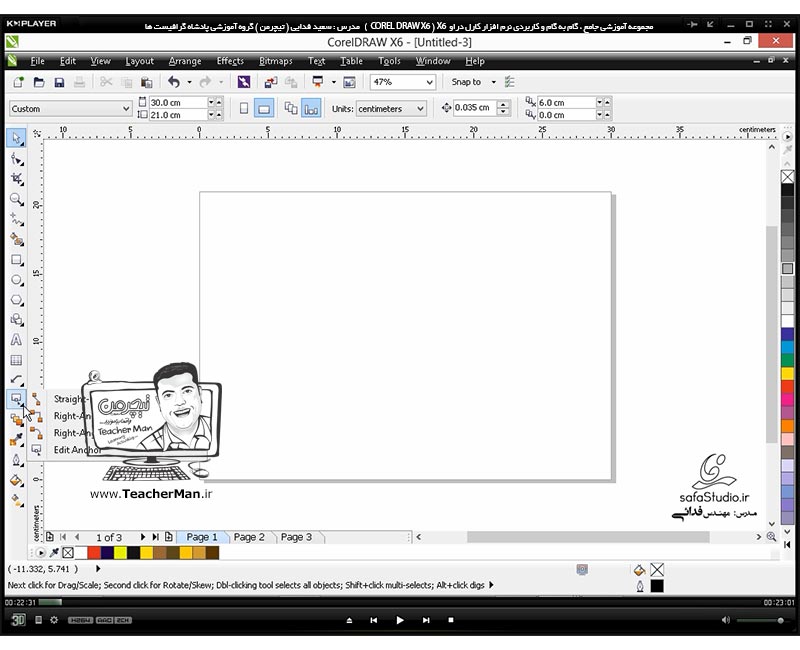Screen dimensions: 800x650
Task: Switch to the Page 2 tab
Action: point(249,537)
